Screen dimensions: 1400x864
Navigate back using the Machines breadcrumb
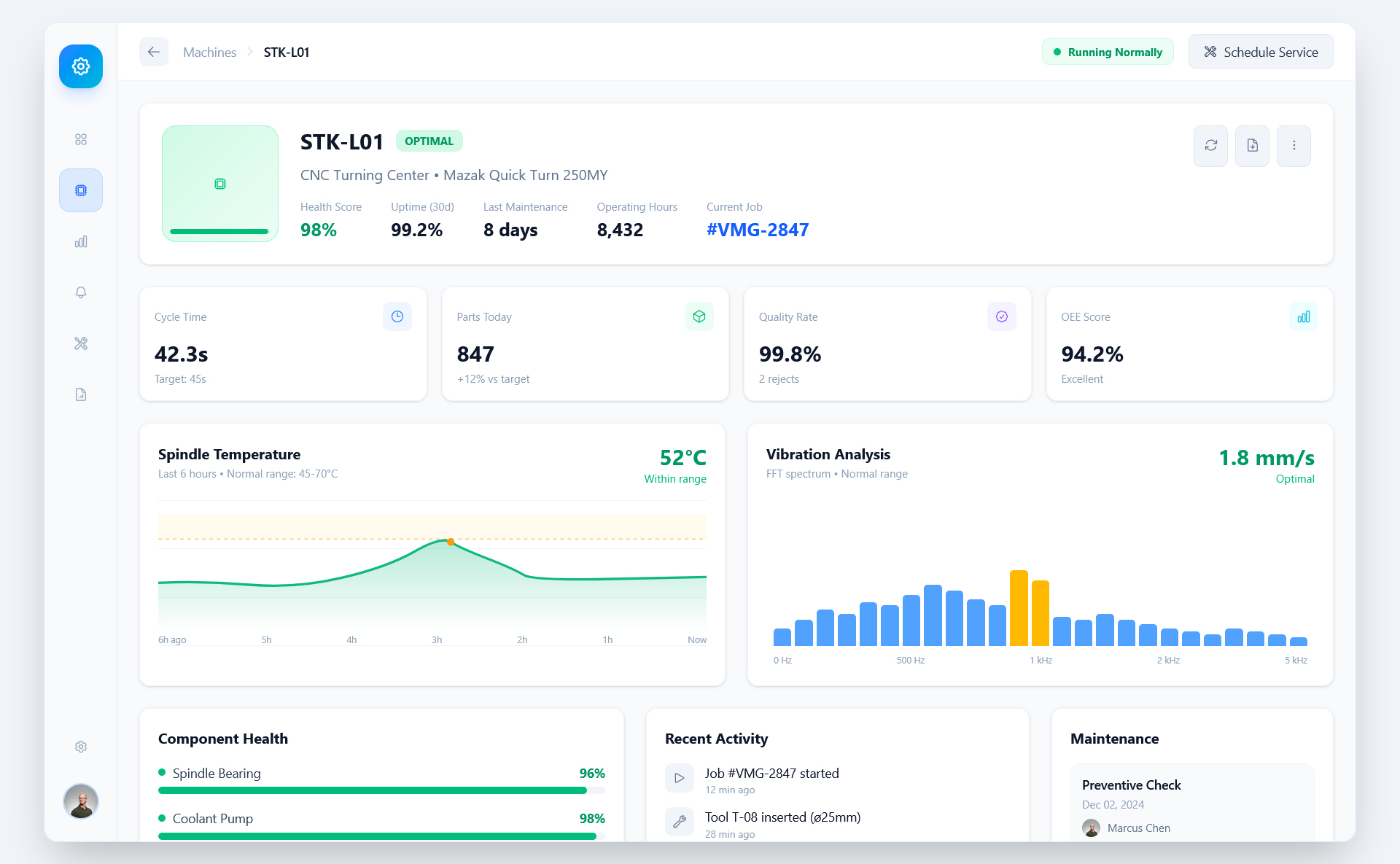[x=209, y=52]
